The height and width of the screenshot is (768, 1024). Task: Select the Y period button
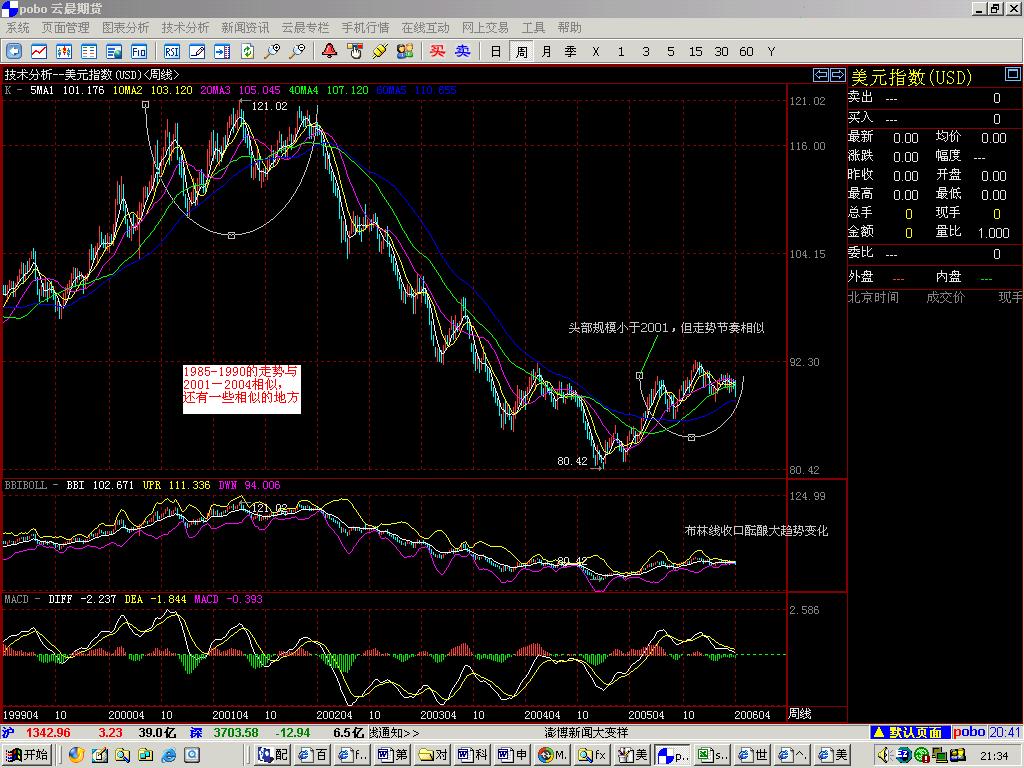(771, 51)
